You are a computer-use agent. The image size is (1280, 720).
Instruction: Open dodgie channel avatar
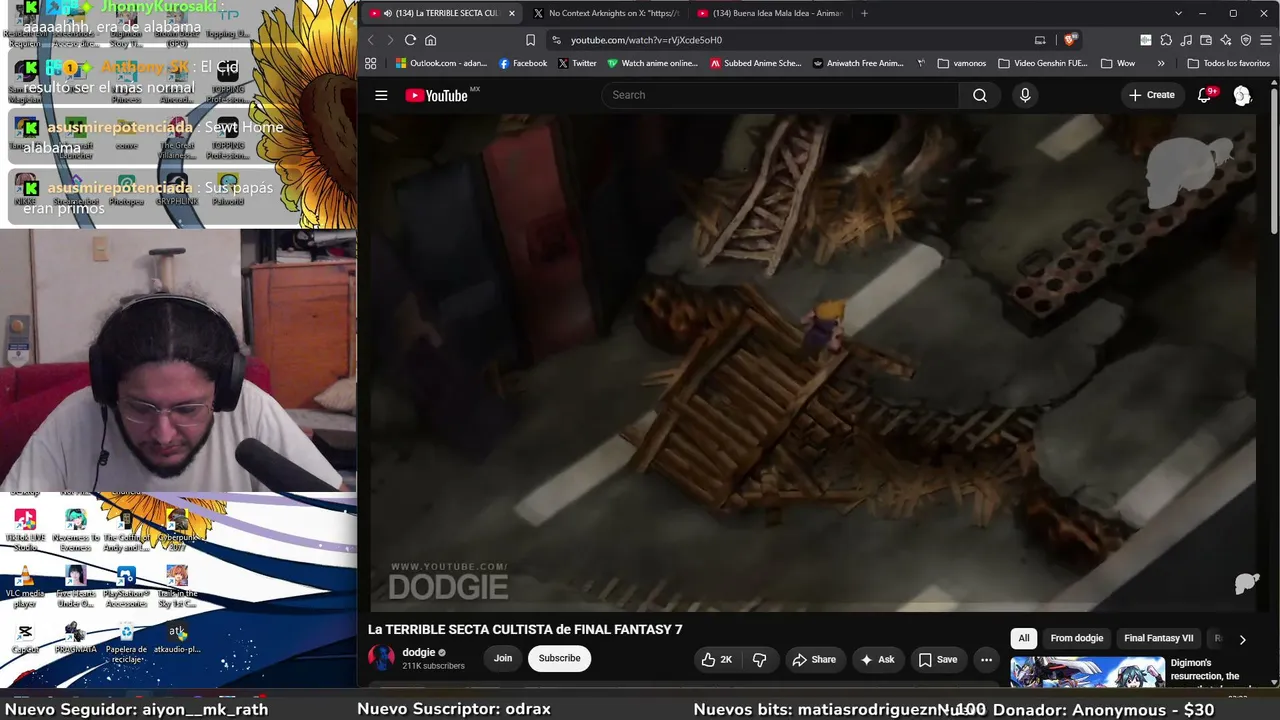381,658
